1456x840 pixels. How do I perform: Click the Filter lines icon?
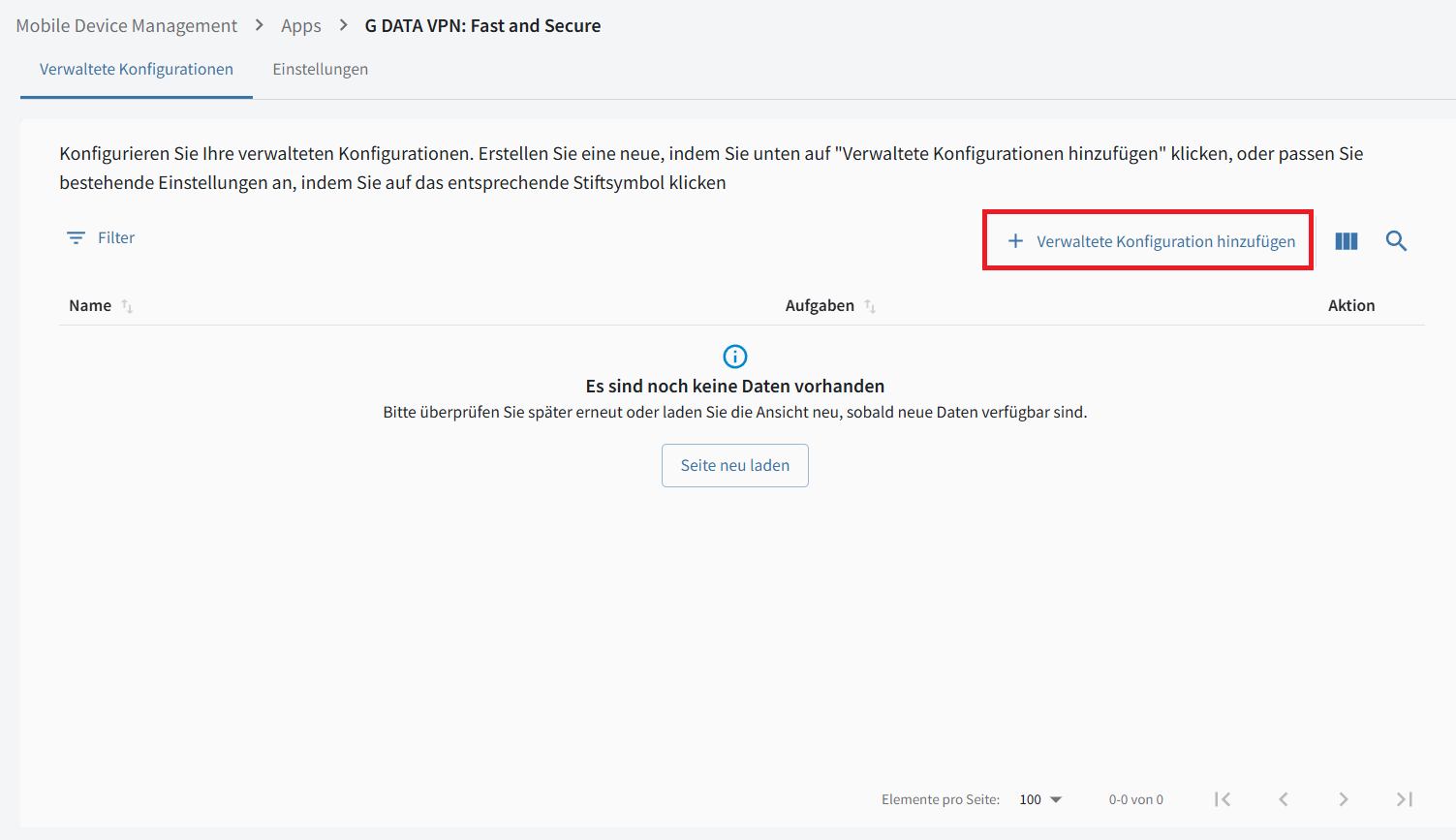pyautogui.click(x=76, y=238)
